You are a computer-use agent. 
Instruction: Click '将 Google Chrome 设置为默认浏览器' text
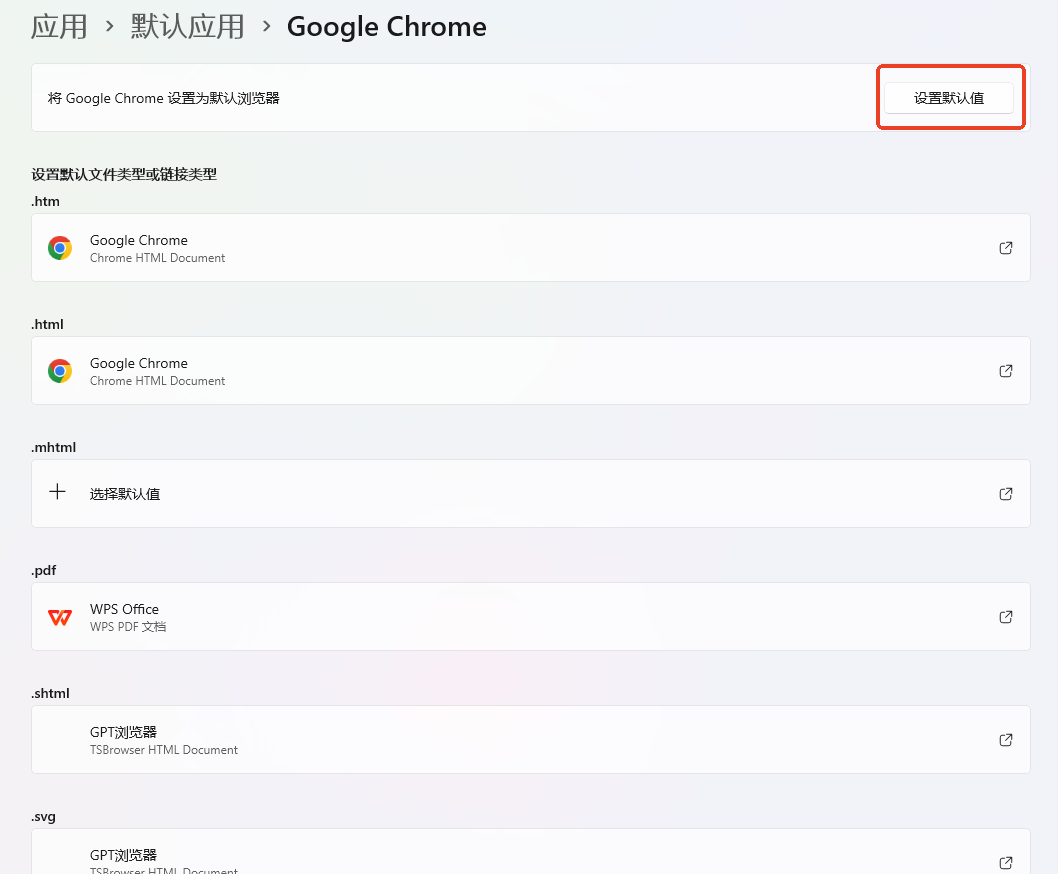point(163,98)
